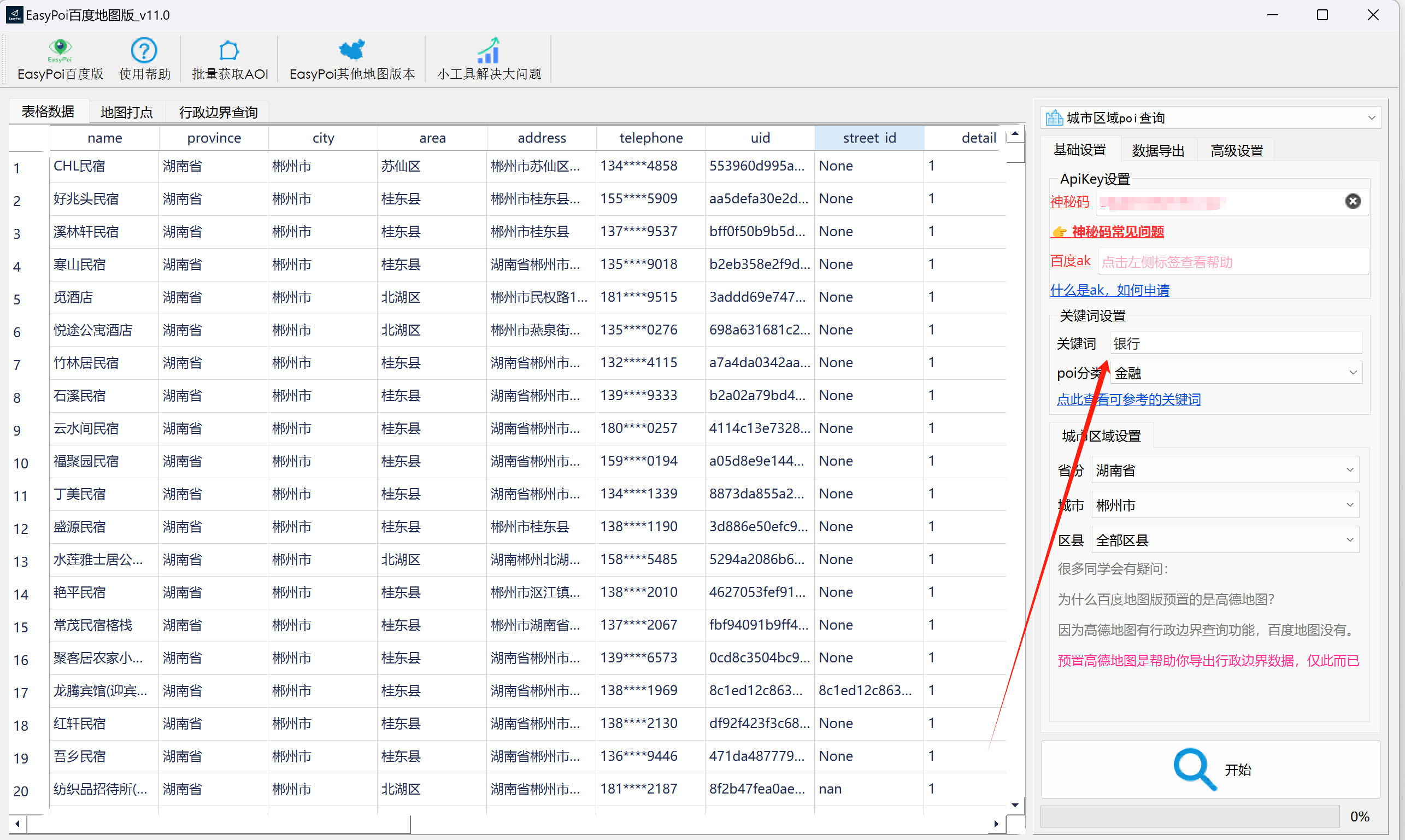This screenshot has width=1405, height=840.
Task: Click the building icon beside 城市区域poi查询
Action: click(1054, 118)
